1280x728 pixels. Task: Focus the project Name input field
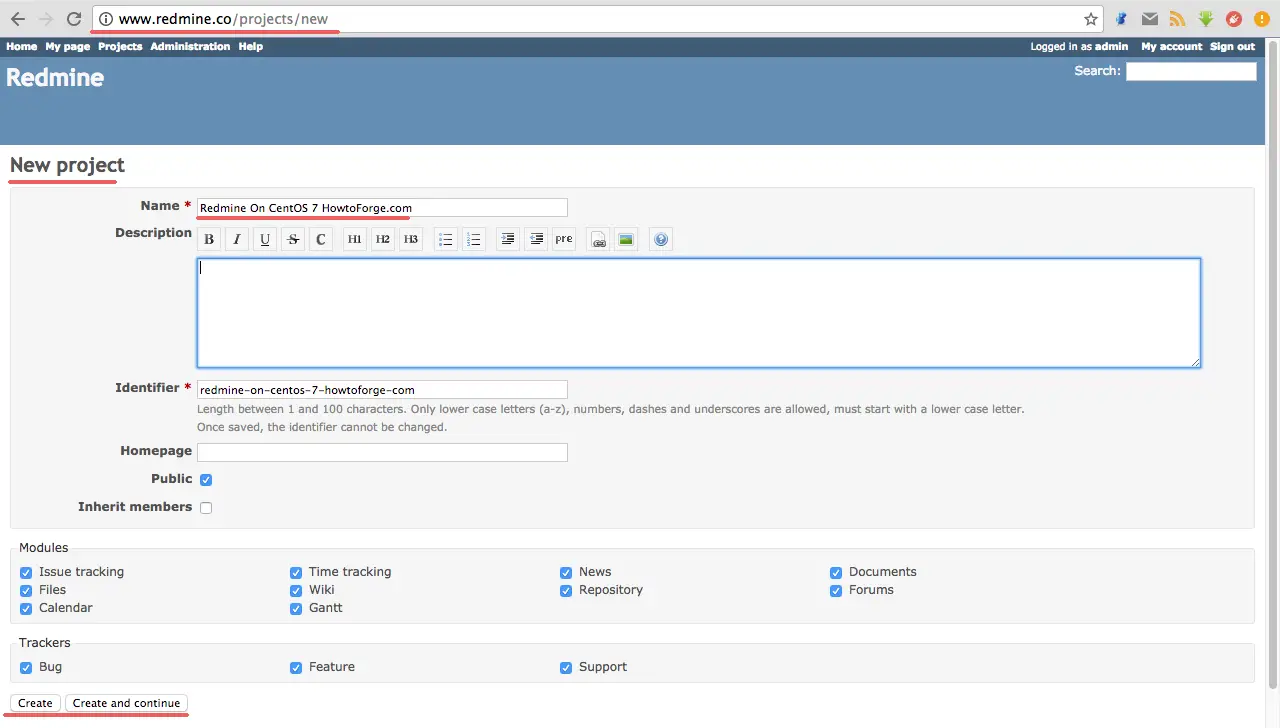click(x=382, y=207)
